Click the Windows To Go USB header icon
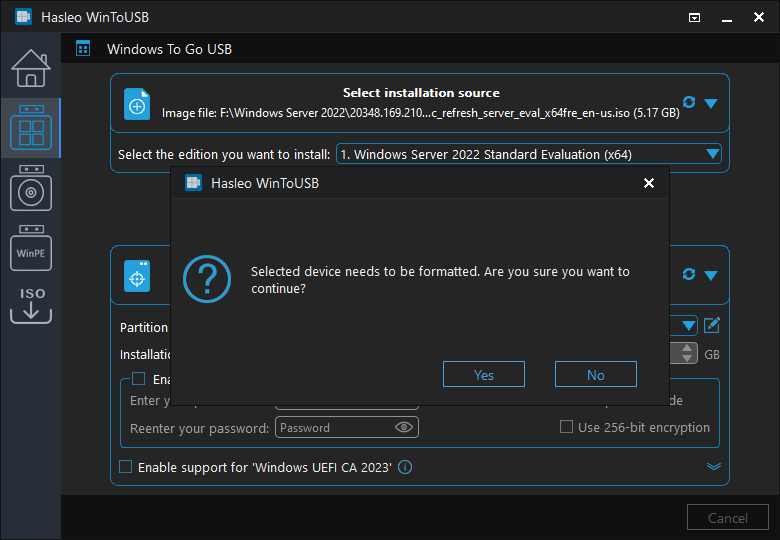The image size is (780, 540). tap(83, 49)
